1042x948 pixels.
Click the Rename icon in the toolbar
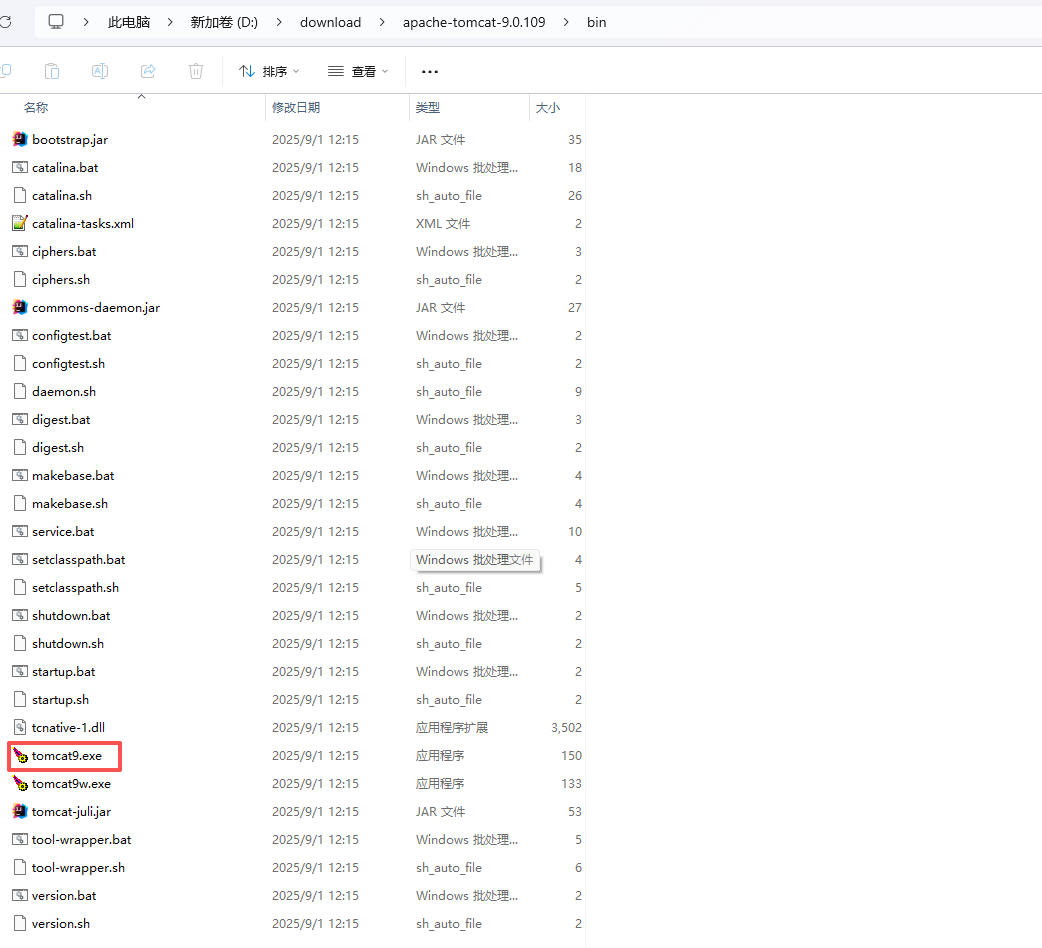pyautogui.click(x=99, y=71)
